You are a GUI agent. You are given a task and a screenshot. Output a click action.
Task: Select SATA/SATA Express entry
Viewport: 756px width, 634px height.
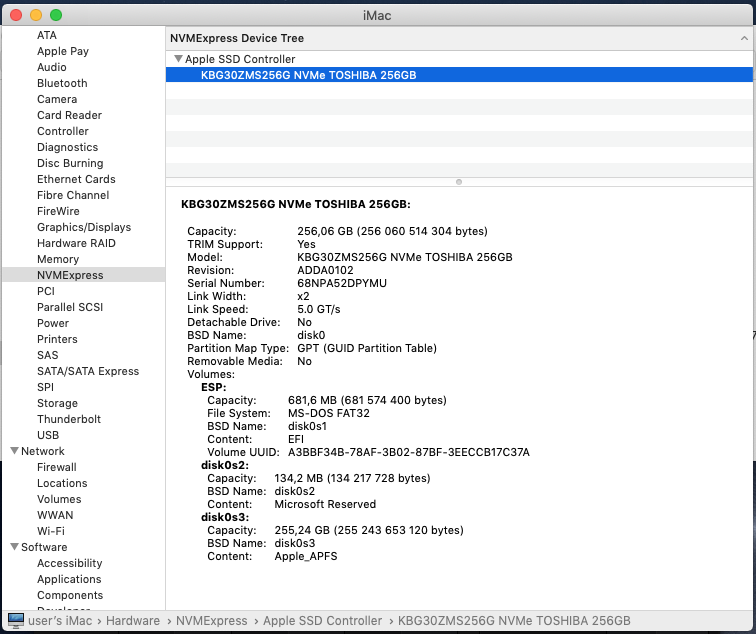point(88,371)
